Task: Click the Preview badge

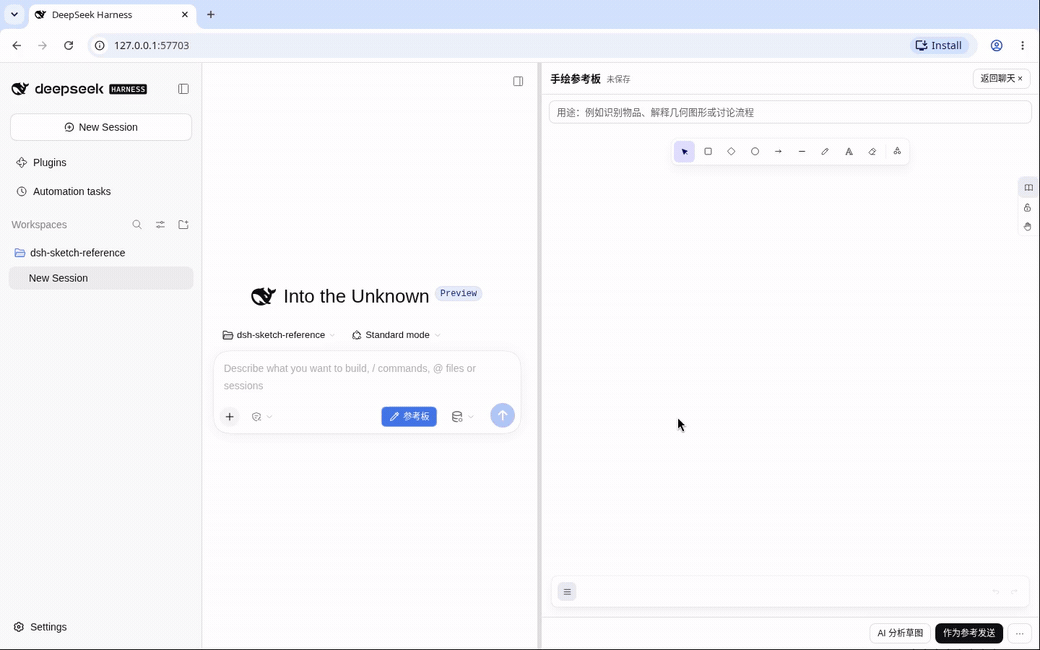Action: pos(458,293)
